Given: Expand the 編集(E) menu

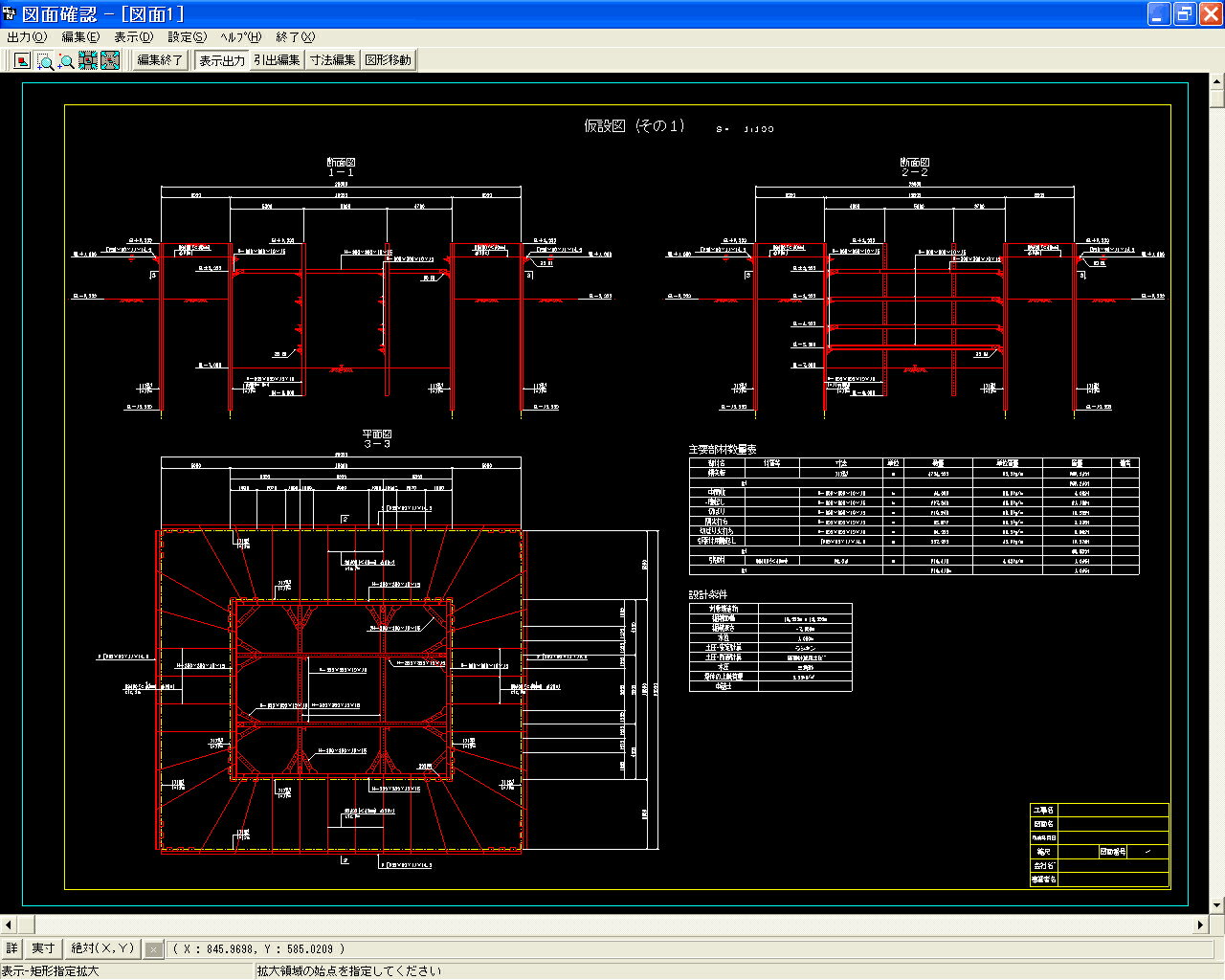Looking at the screenshot, I should [x=80, y=37].
